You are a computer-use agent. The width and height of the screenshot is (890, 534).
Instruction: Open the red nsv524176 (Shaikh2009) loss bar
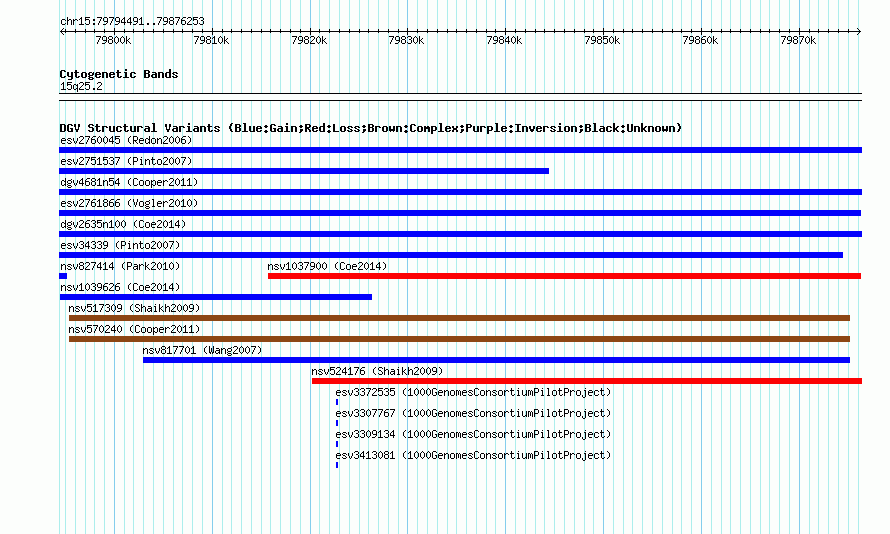coord(586,381)
